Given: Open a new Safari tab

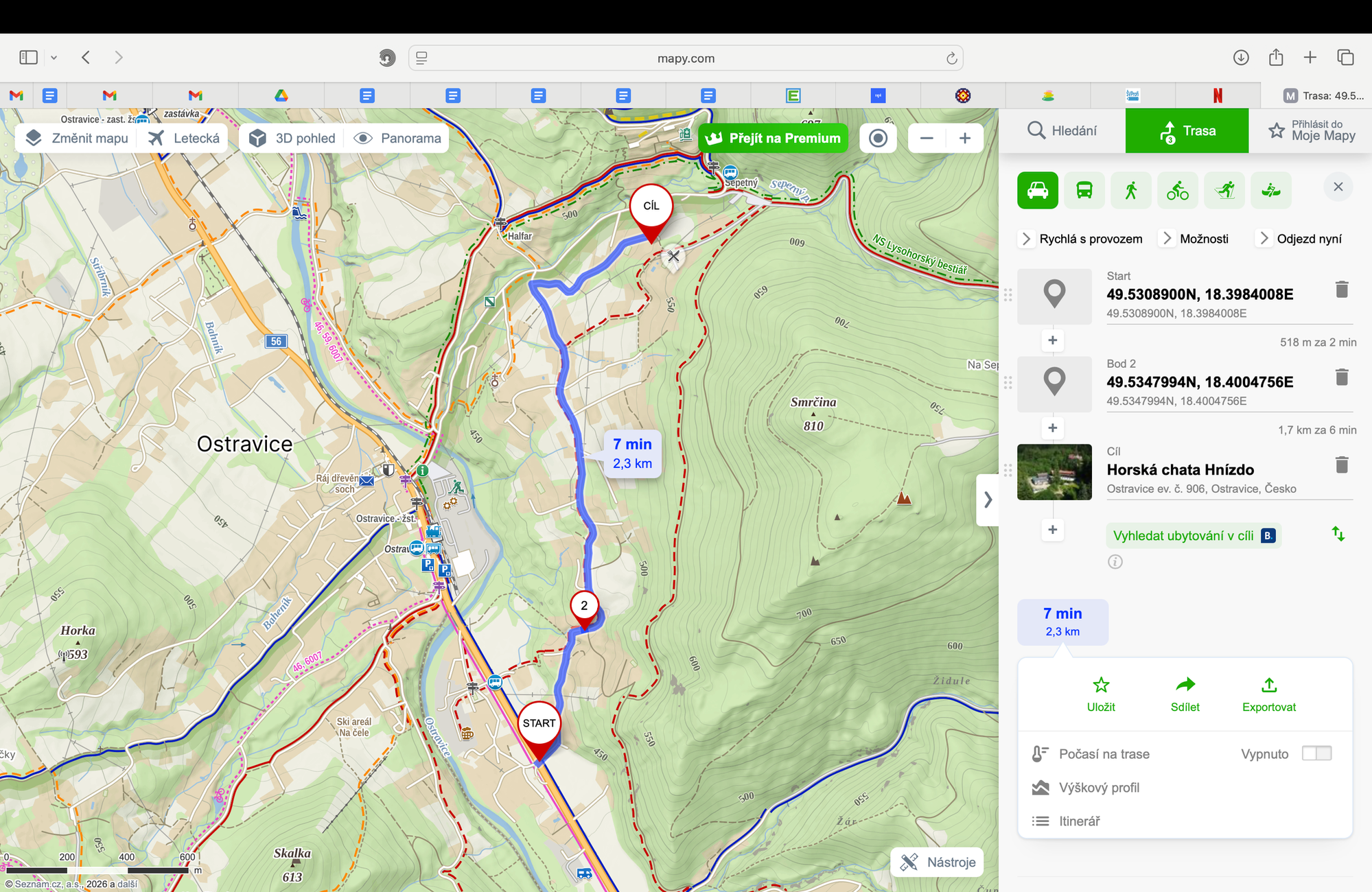Looking at the screenshot, I should pos(1310,58).
